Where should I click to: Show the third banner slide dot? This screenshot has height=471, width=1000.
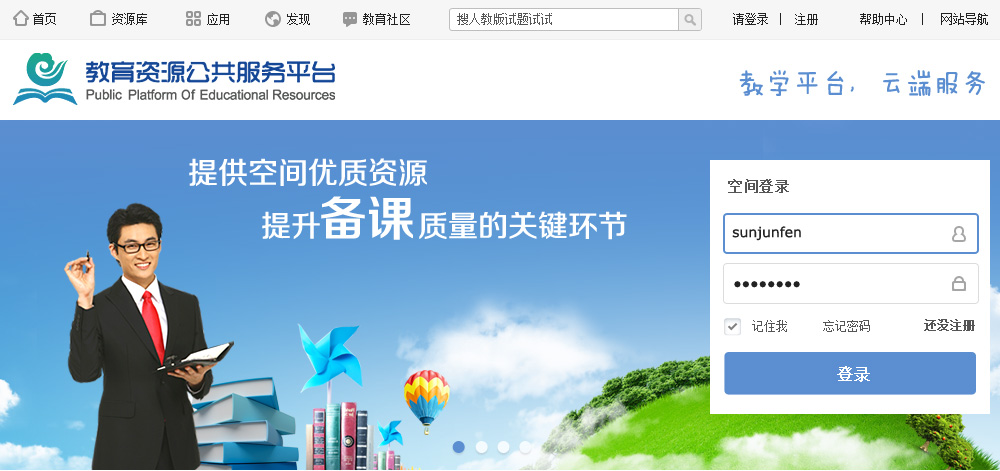(503, 447)
